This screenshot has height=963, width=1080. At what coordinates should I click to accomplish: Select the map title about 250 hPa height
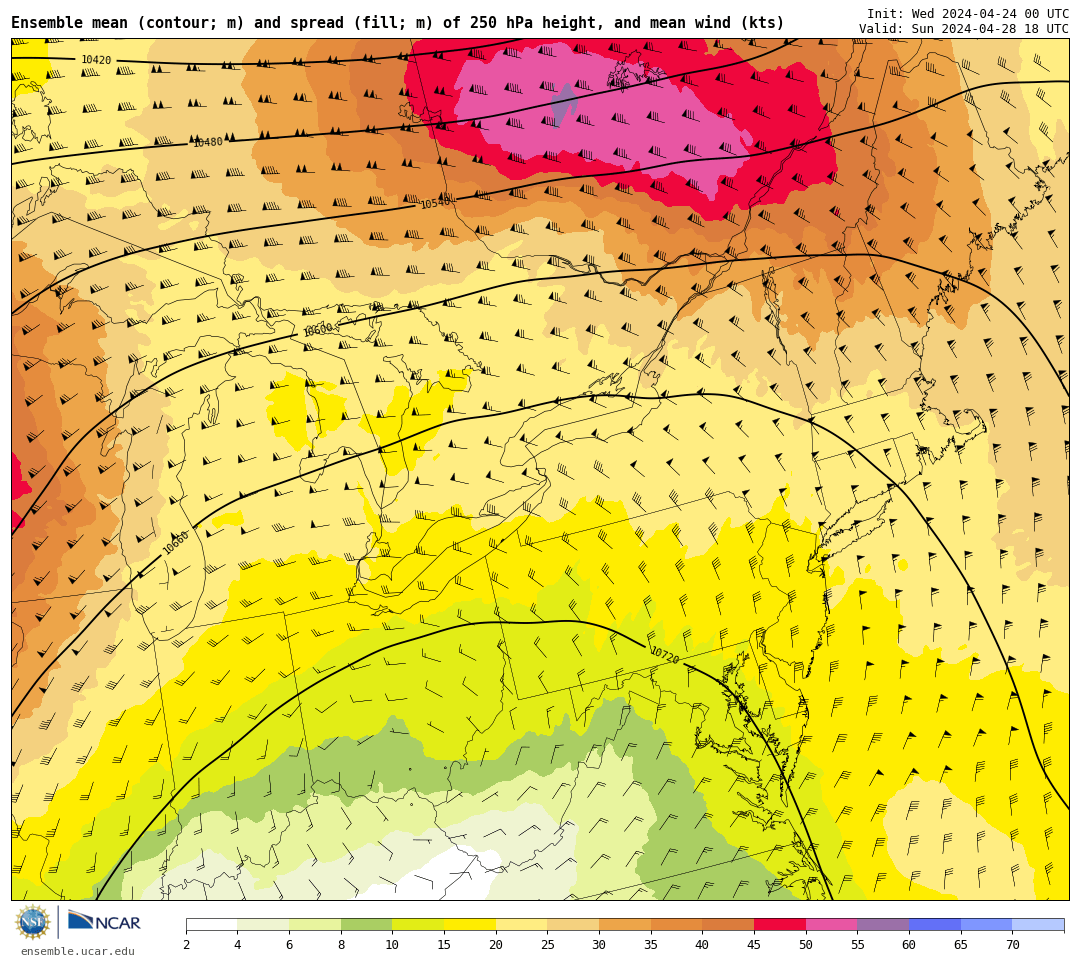[397, 23]
